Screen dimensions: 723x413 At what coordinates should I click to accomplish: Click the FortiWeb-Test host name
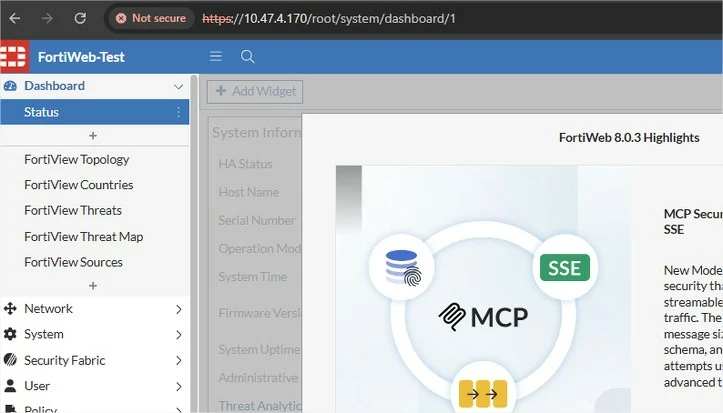(81, 57)
